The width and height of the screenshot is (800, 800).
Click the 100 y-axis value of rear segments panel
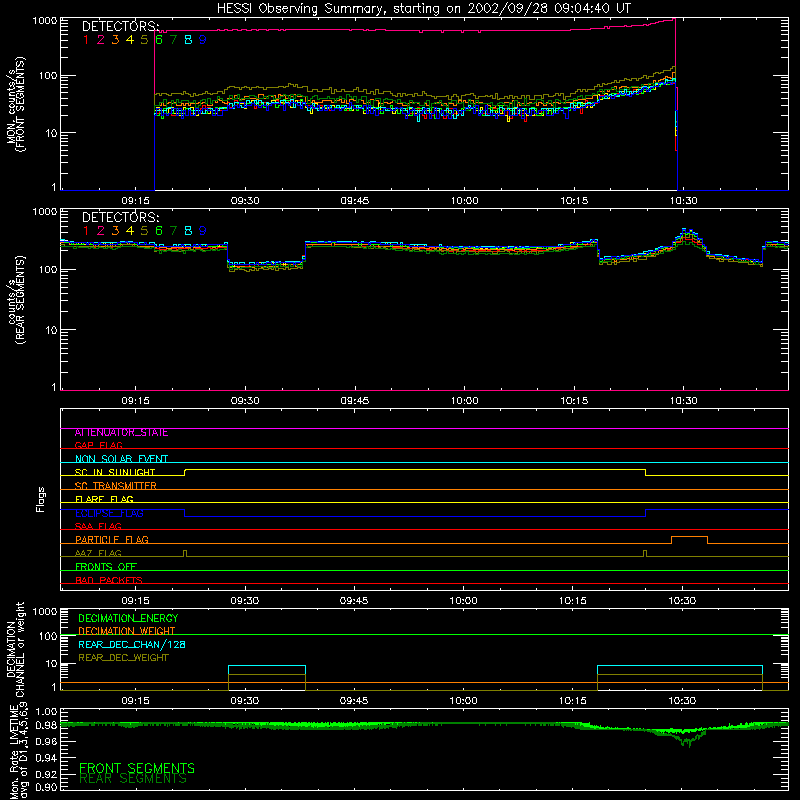(47, 269)
